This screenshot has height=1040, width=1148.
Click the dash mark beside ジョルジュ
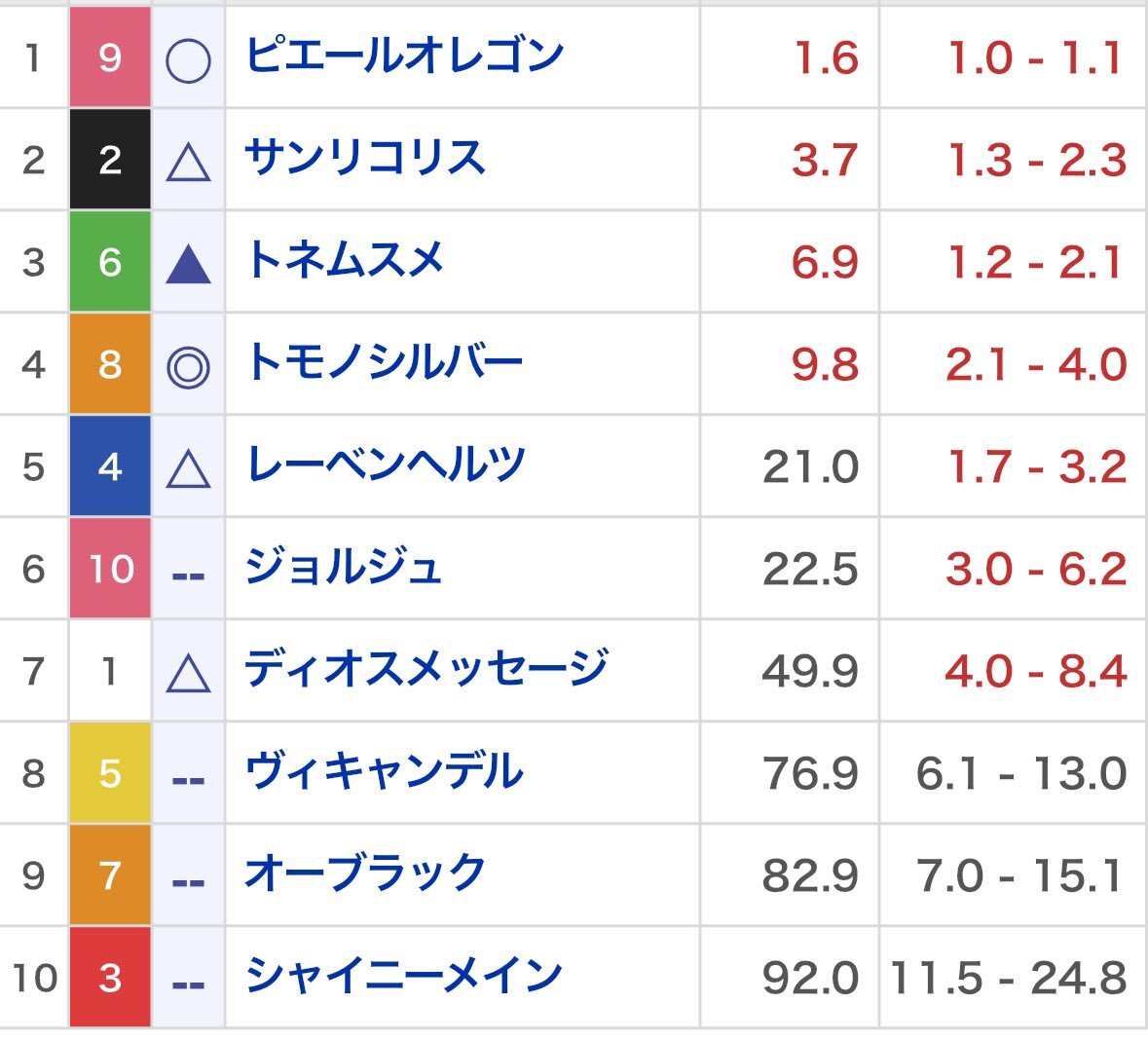[x=188, y=576]
